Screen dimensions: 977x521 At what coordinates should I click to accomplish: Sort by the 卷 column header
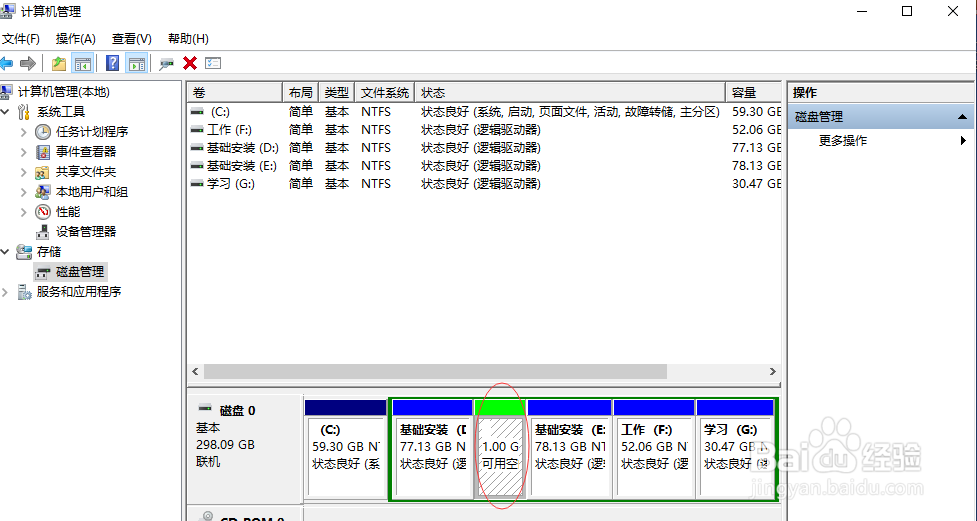click(235, 92)
